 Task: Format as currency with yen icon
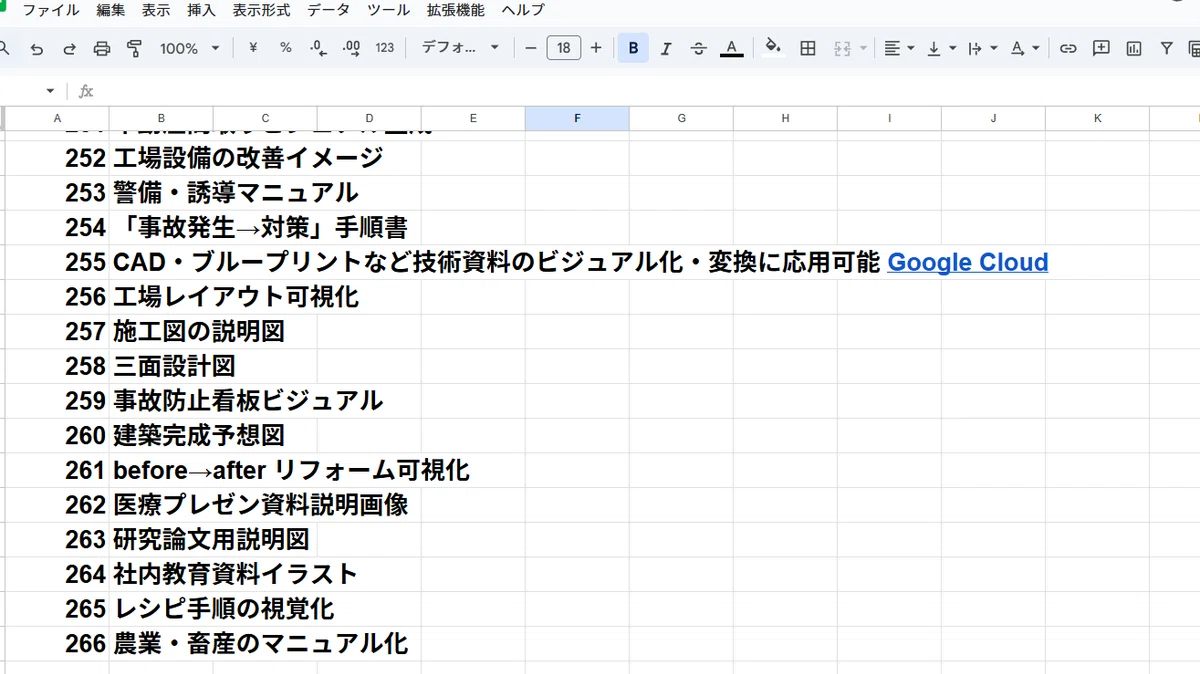pyautogui.click(x=253, y=48)
